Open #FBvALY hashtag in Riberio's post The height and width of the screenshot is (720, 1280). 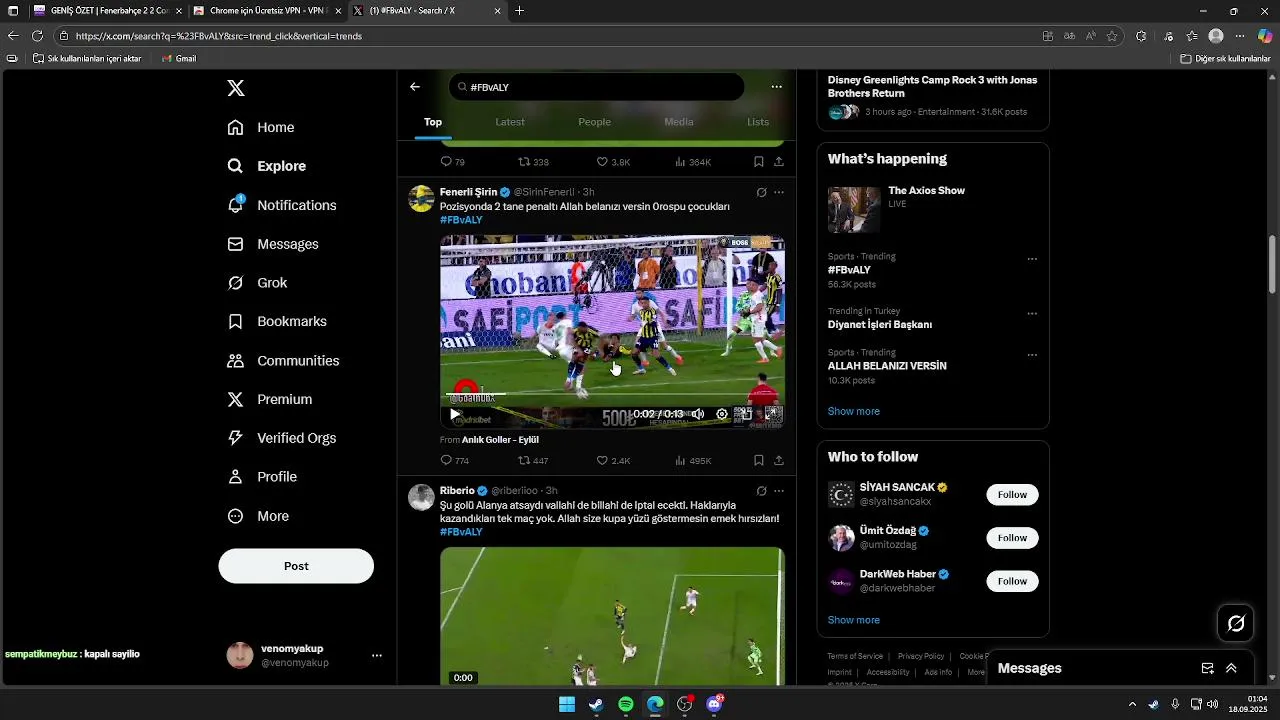click(x=461, y=532)
